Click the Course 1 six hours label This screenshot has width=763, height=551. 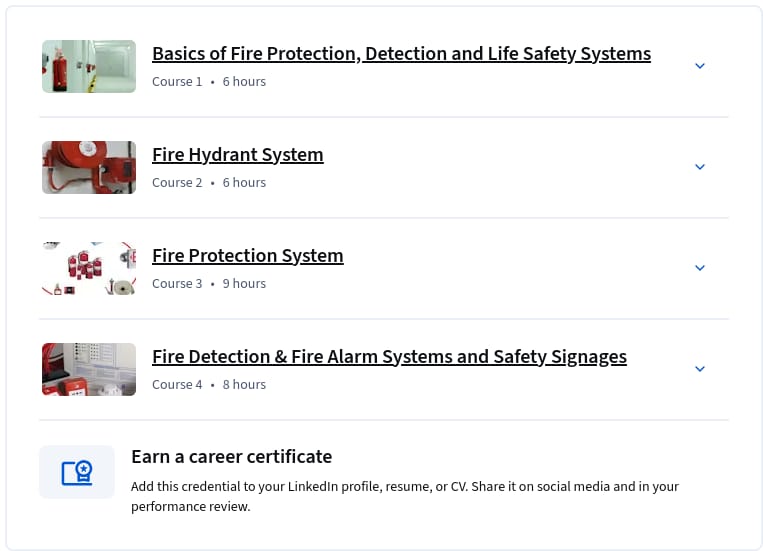(x=209, y=82)
